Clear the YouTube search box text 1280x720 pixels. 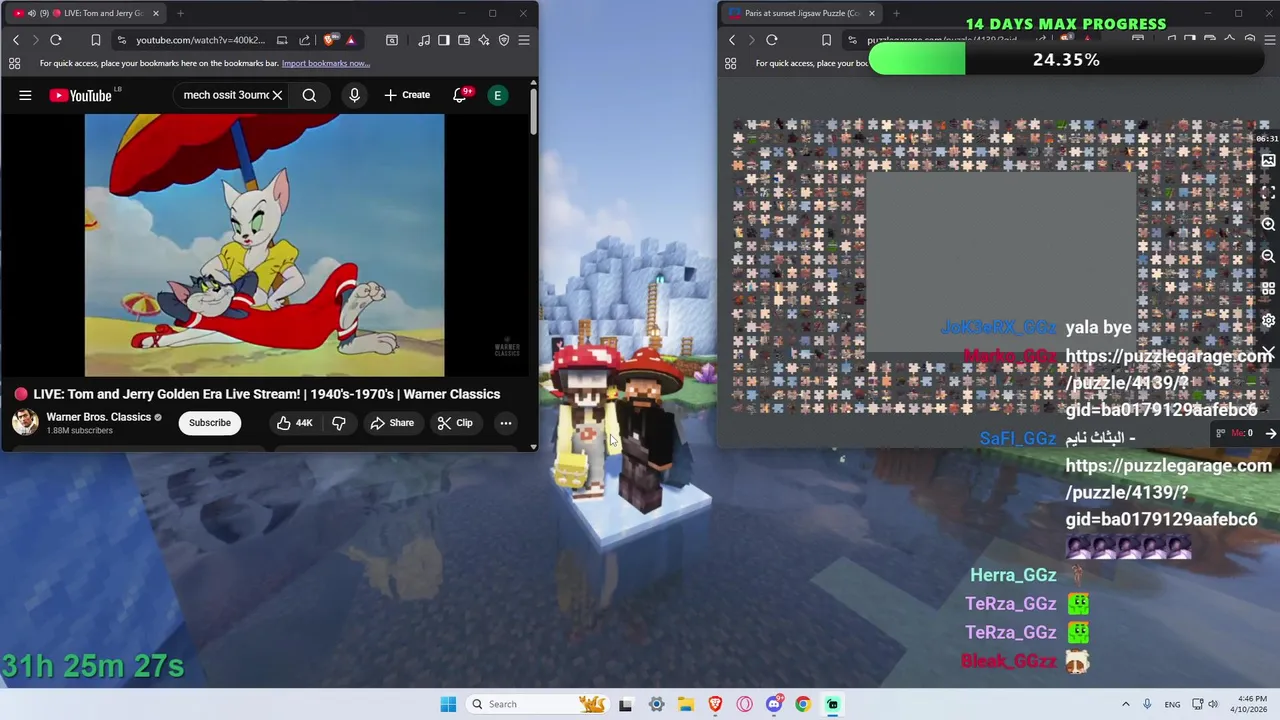(277, 95)
